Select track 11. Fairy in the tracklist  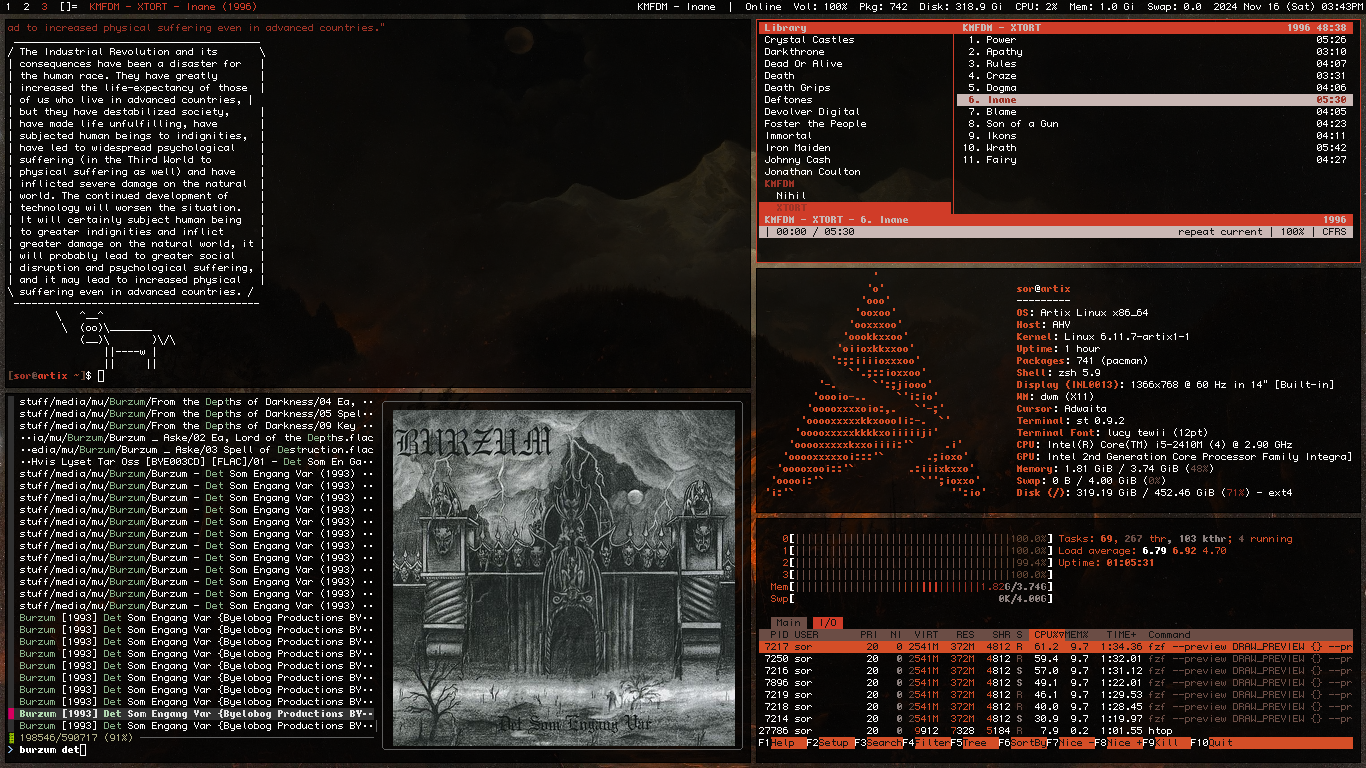pos(1154,160)
